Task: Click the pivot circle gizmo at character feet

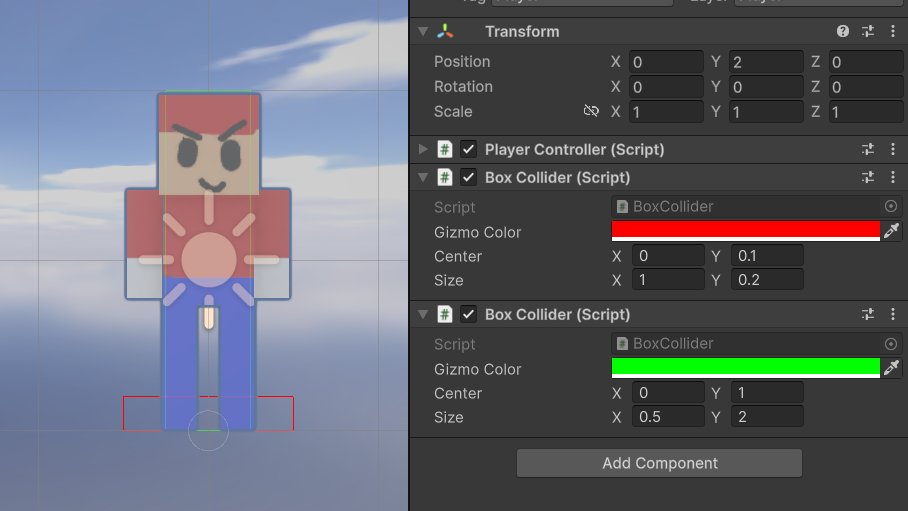Action: [208, 430]
